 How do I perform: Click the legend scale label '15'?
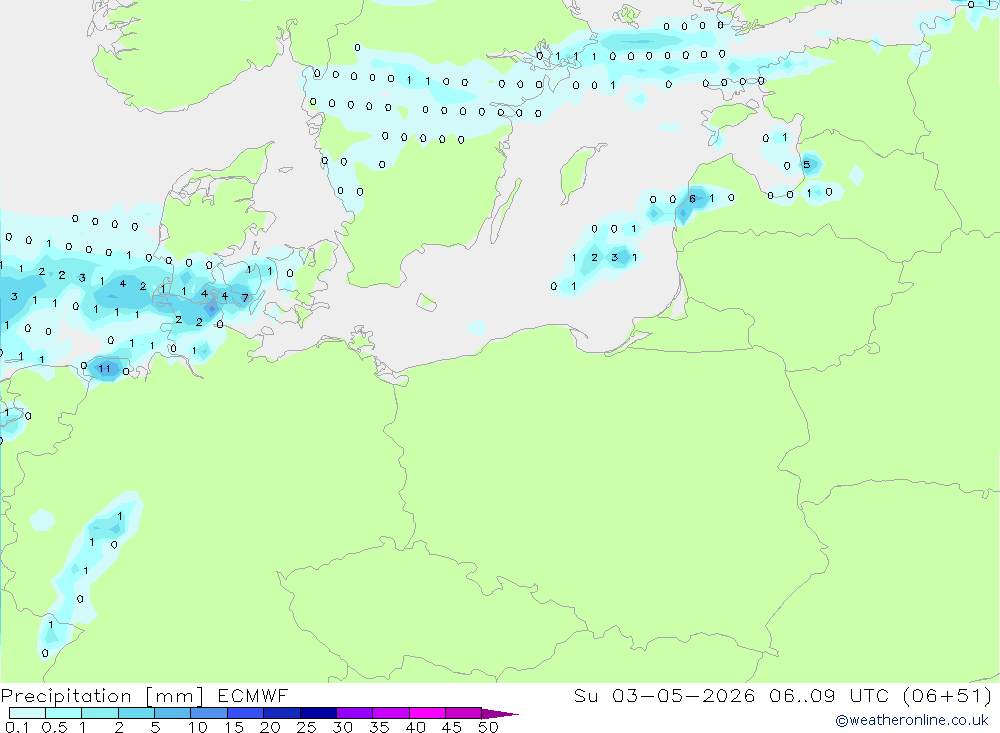click(234, 727)
